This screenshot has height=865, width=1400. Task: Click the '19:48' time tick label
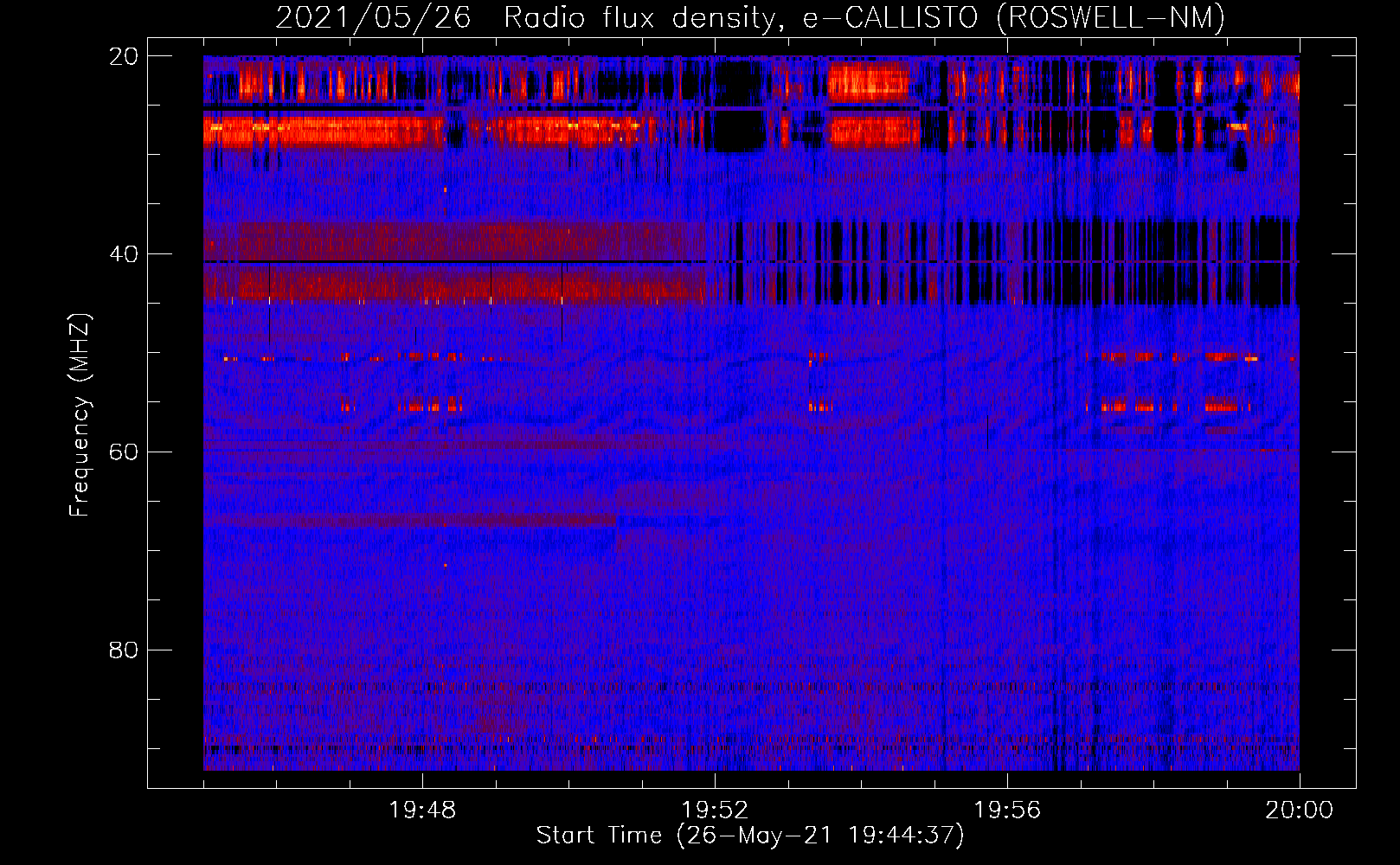422,810
